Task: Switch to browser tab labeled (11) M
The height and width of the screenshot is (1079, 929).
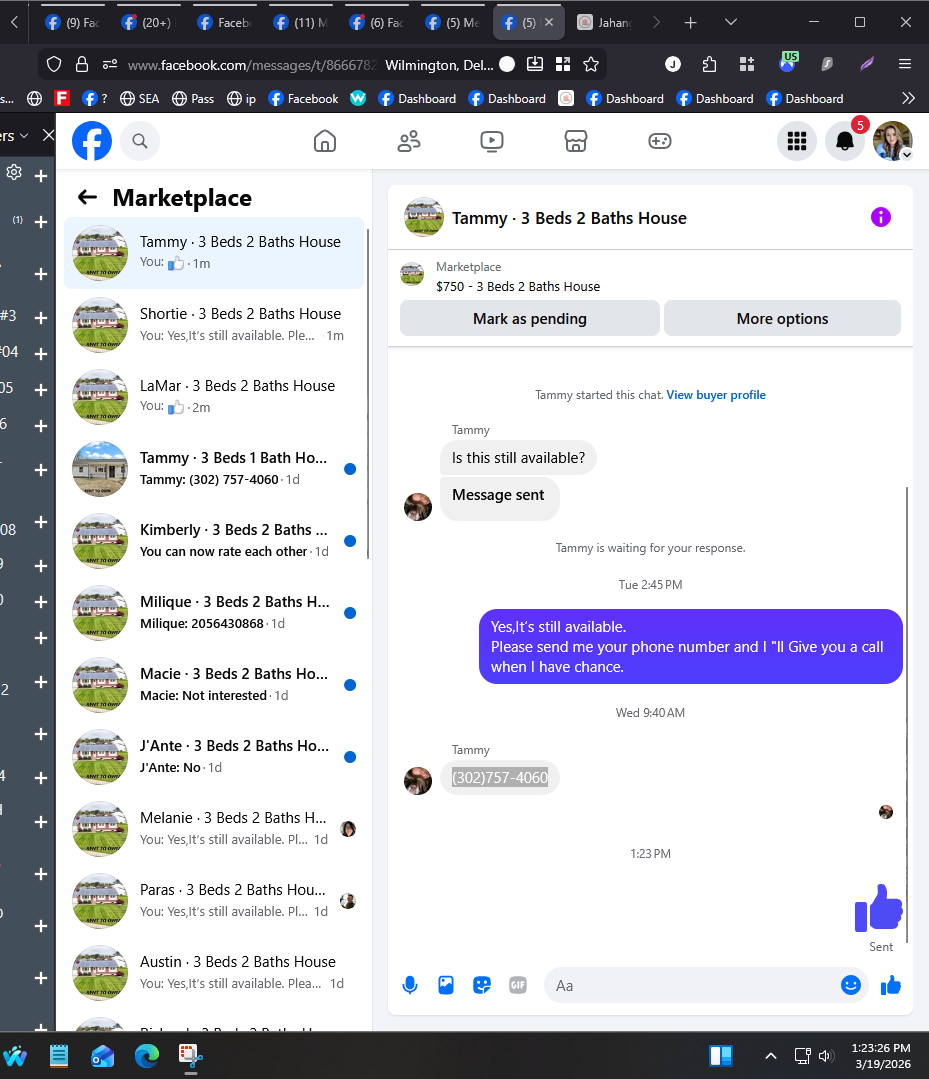Action: [301, 23]
